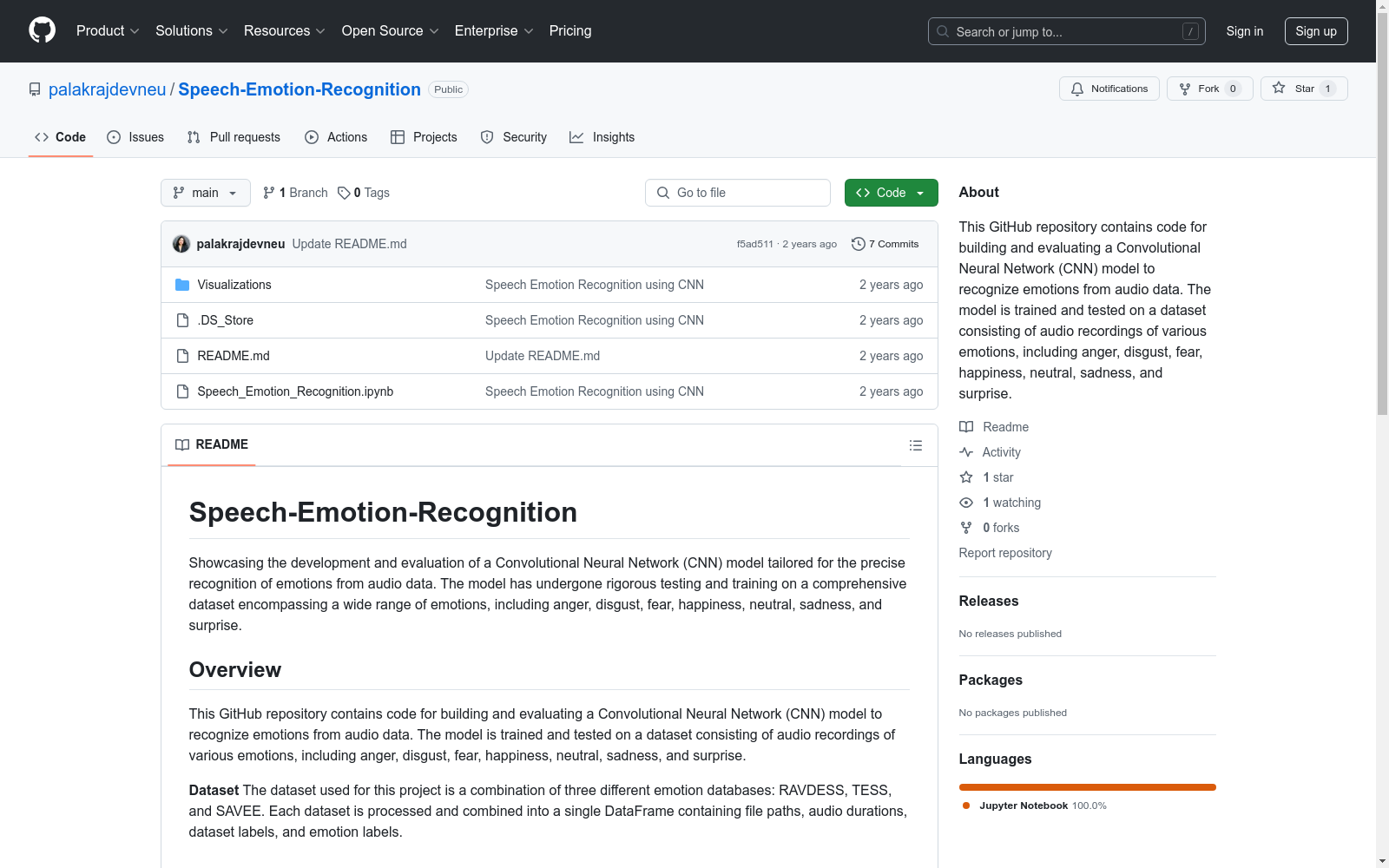Expand the Resources menu
The image size is (1389, 868).
(285, 30)
